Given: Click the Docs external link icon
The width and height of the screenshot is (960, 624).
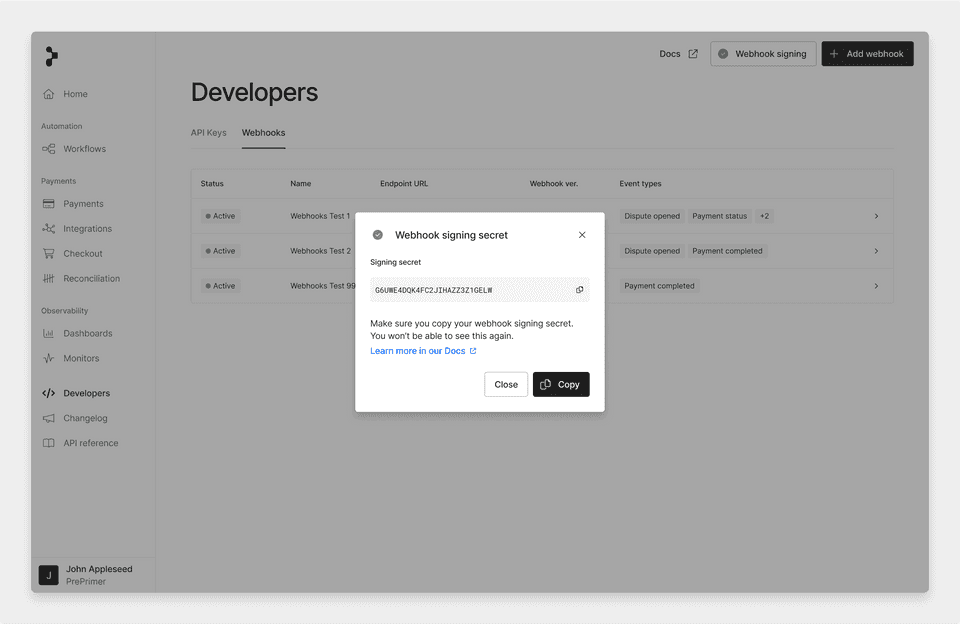Looking at the screenshot, I should click(693, 54).
